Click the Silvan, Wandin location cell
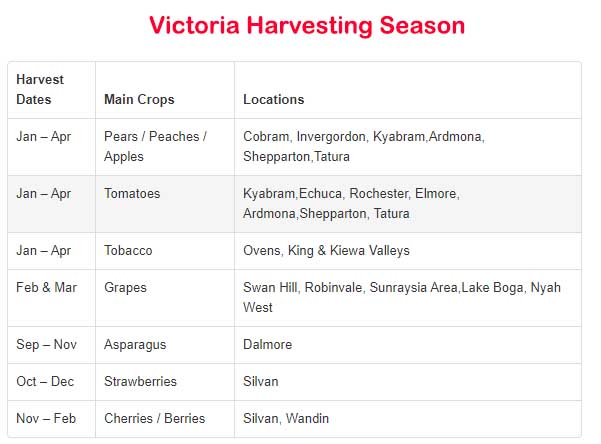Screen dimensions: 601x444 pos(408,419)
